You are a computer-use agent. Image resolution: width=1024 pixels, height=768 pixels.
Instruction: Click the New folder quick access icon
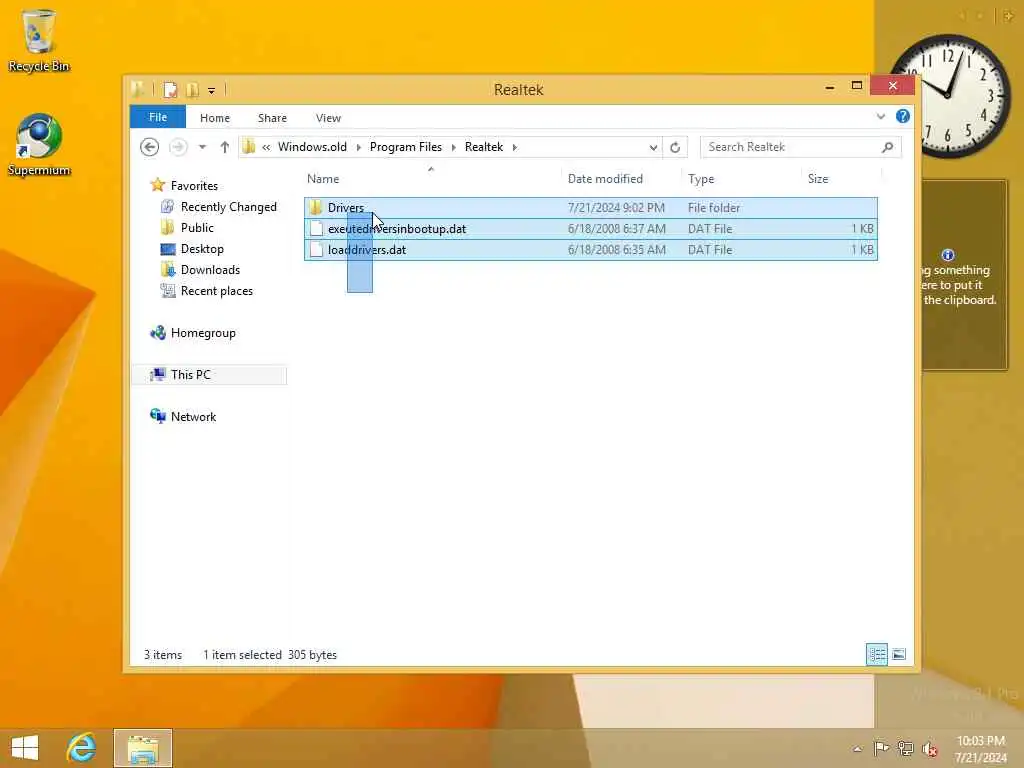192,89
